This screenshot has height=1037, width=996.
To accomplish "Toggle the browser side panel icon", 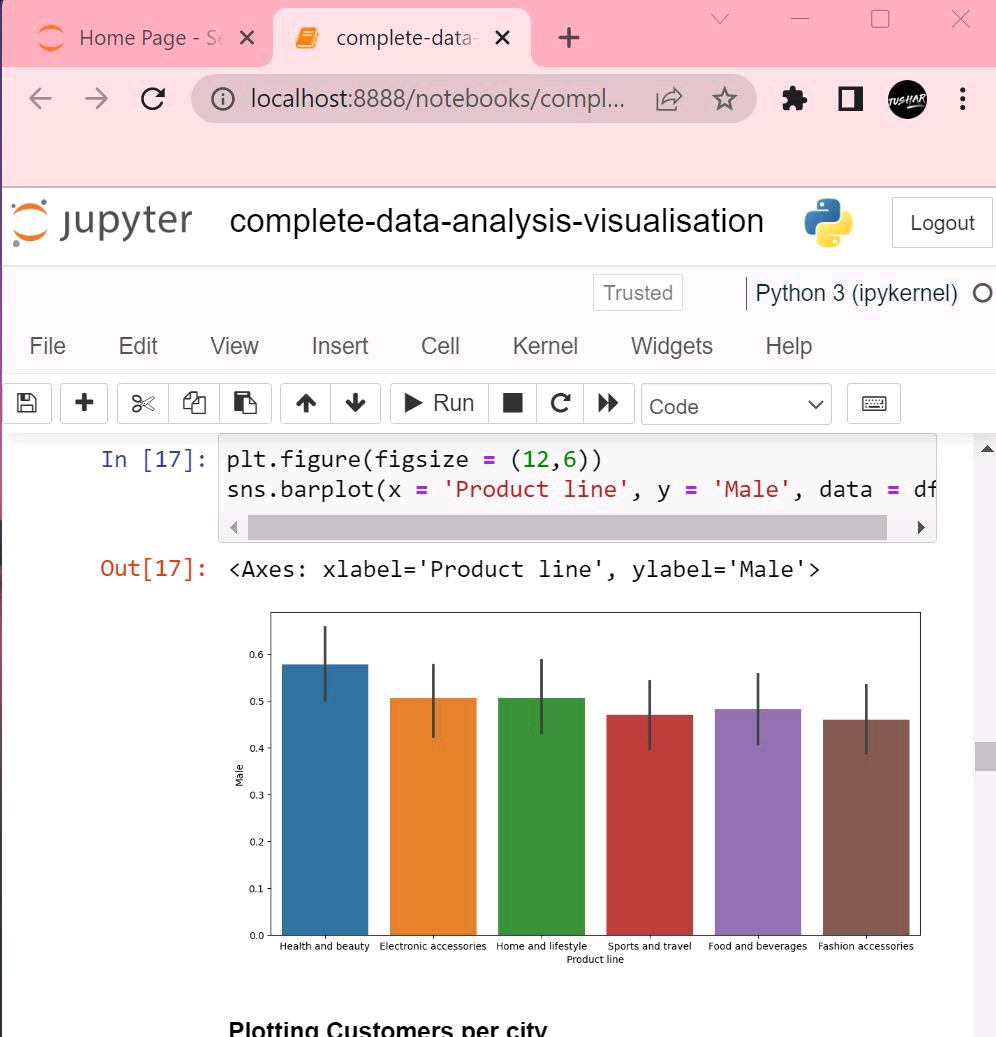I will point(851,99).
